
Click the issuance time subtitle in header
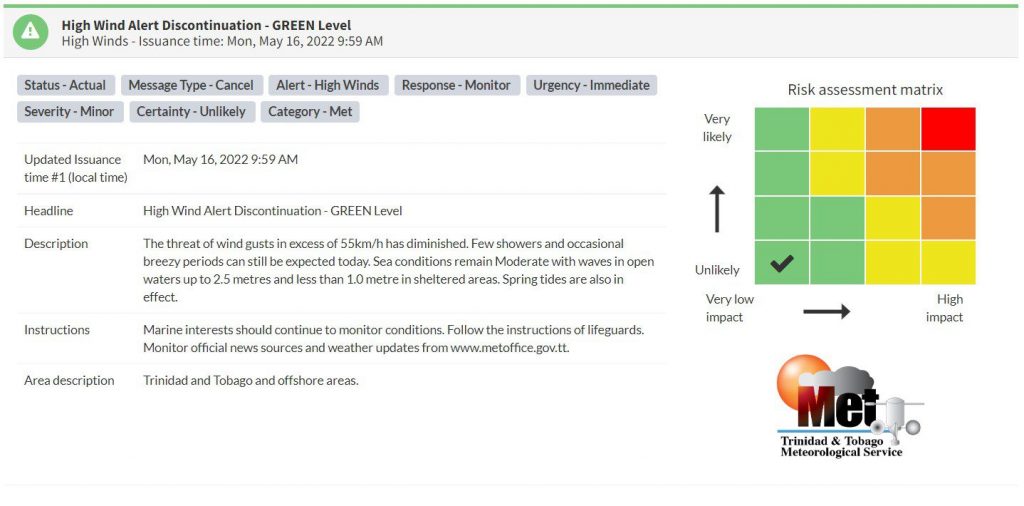[x=222, y=41]
